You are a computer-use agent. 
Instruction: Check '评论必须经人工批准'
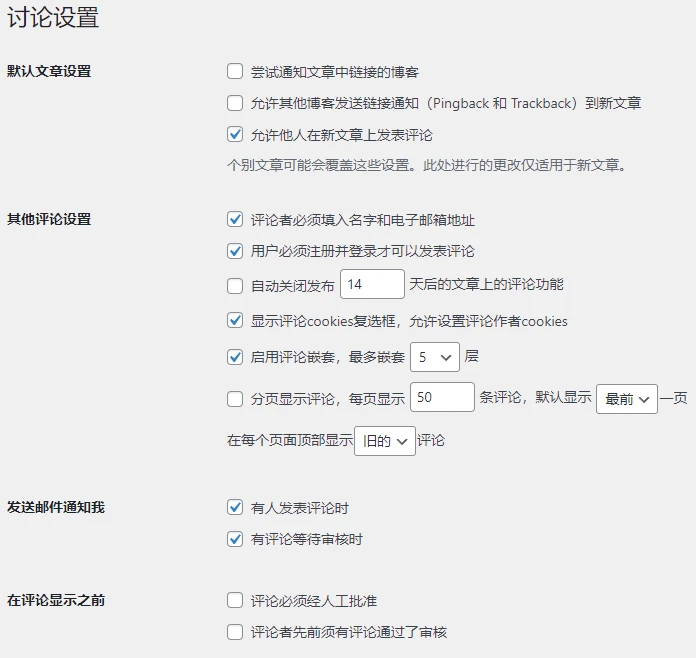point(235,601)
